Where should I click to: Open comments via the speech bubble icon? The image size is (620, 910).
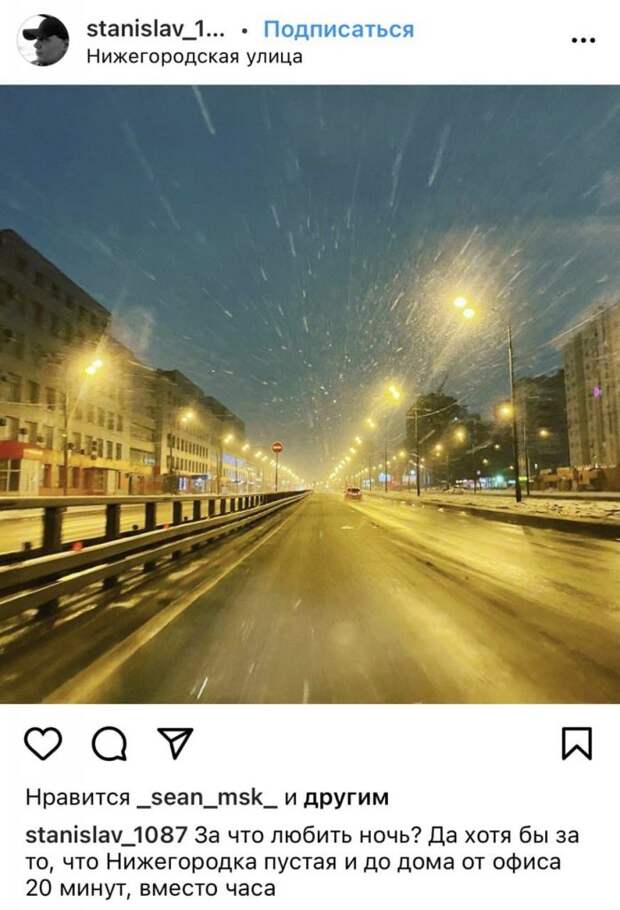(x=110, y=744)
